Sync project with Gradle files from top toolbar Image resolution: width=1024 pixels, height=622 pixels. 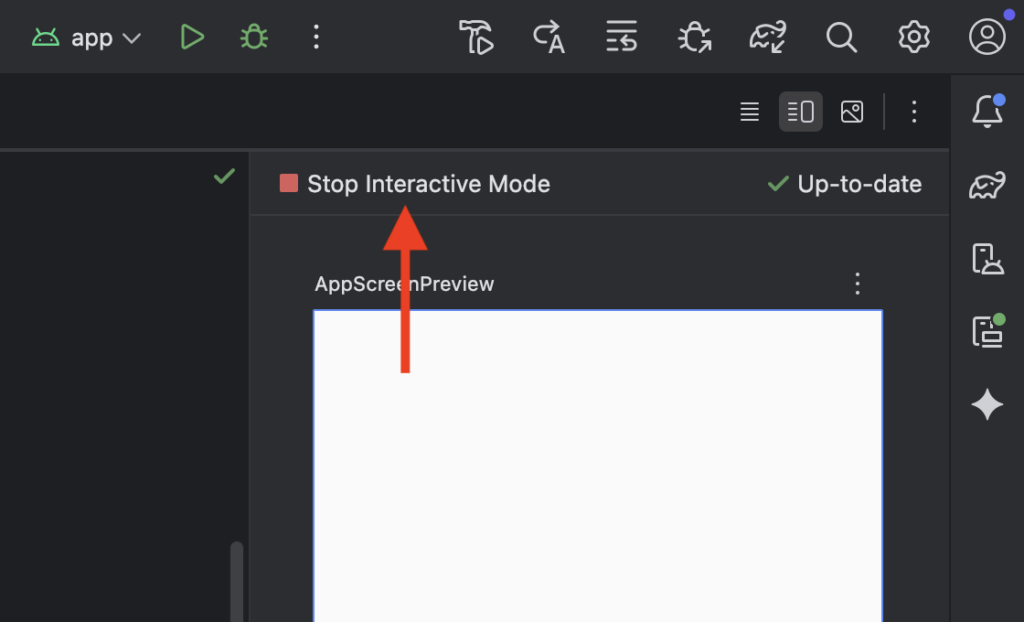click(767, 38)
